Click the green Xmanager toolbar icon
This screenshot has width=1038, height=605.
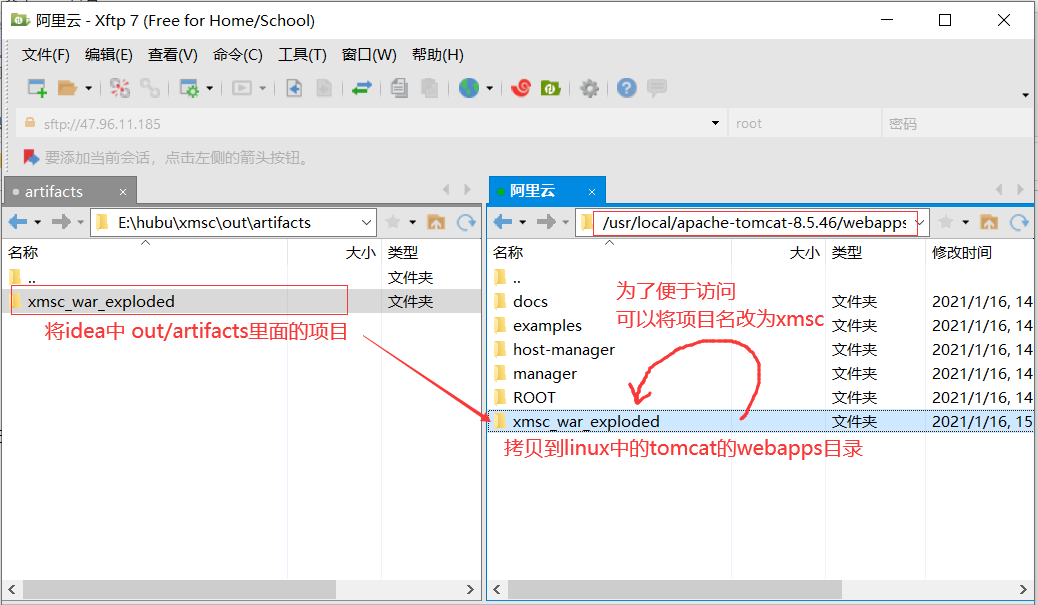click(x=550, y=88)
